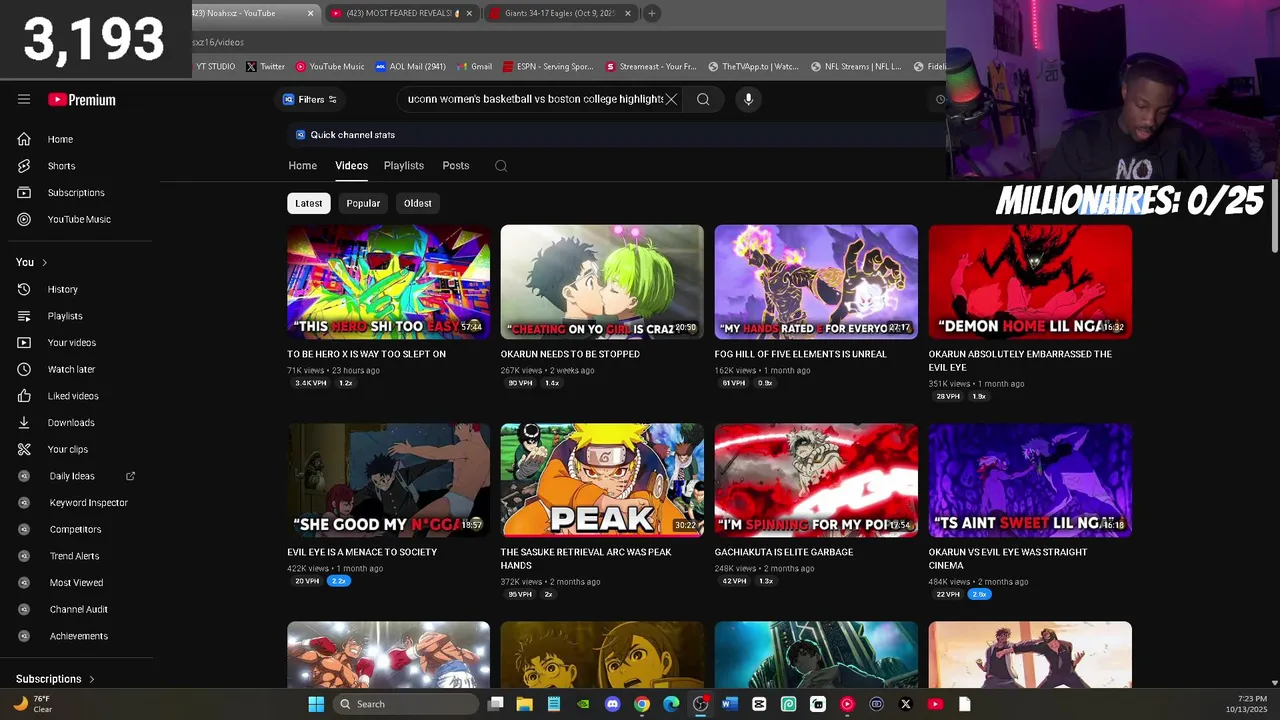
Task: Open TO BE HERO X video thumbnail
Action: click(x=388, y=282)
